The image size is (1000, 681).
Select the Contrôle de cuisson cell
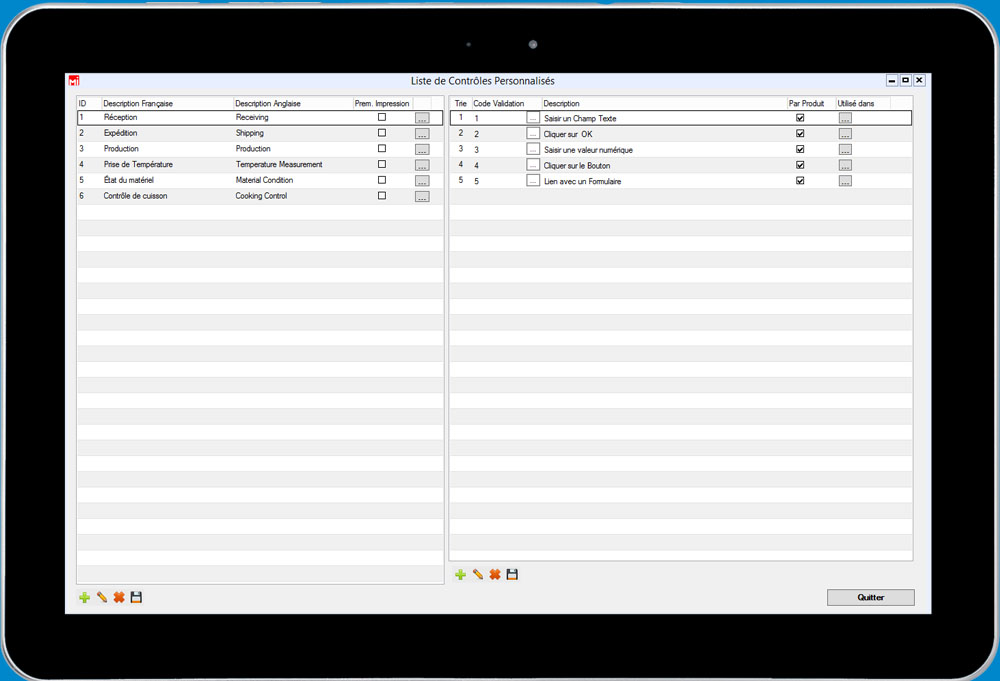135,196
